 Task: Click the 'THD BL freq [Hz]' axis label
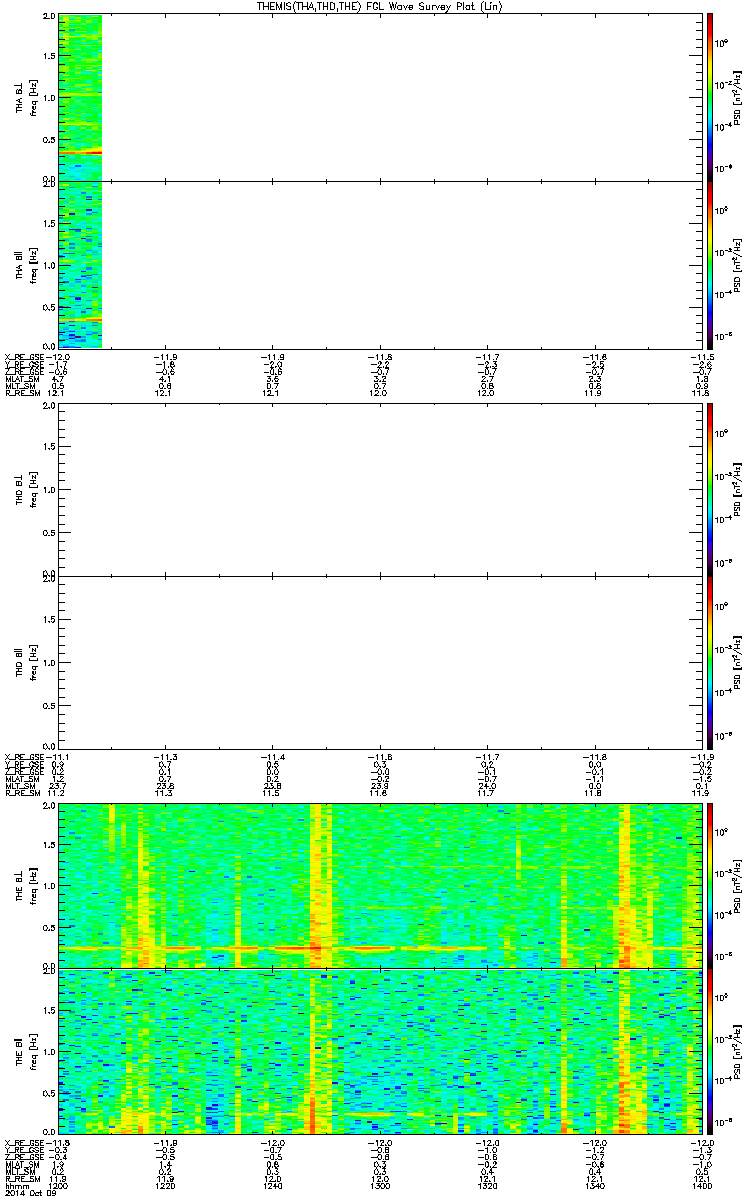pyautogui.click(x=26, y=489)
